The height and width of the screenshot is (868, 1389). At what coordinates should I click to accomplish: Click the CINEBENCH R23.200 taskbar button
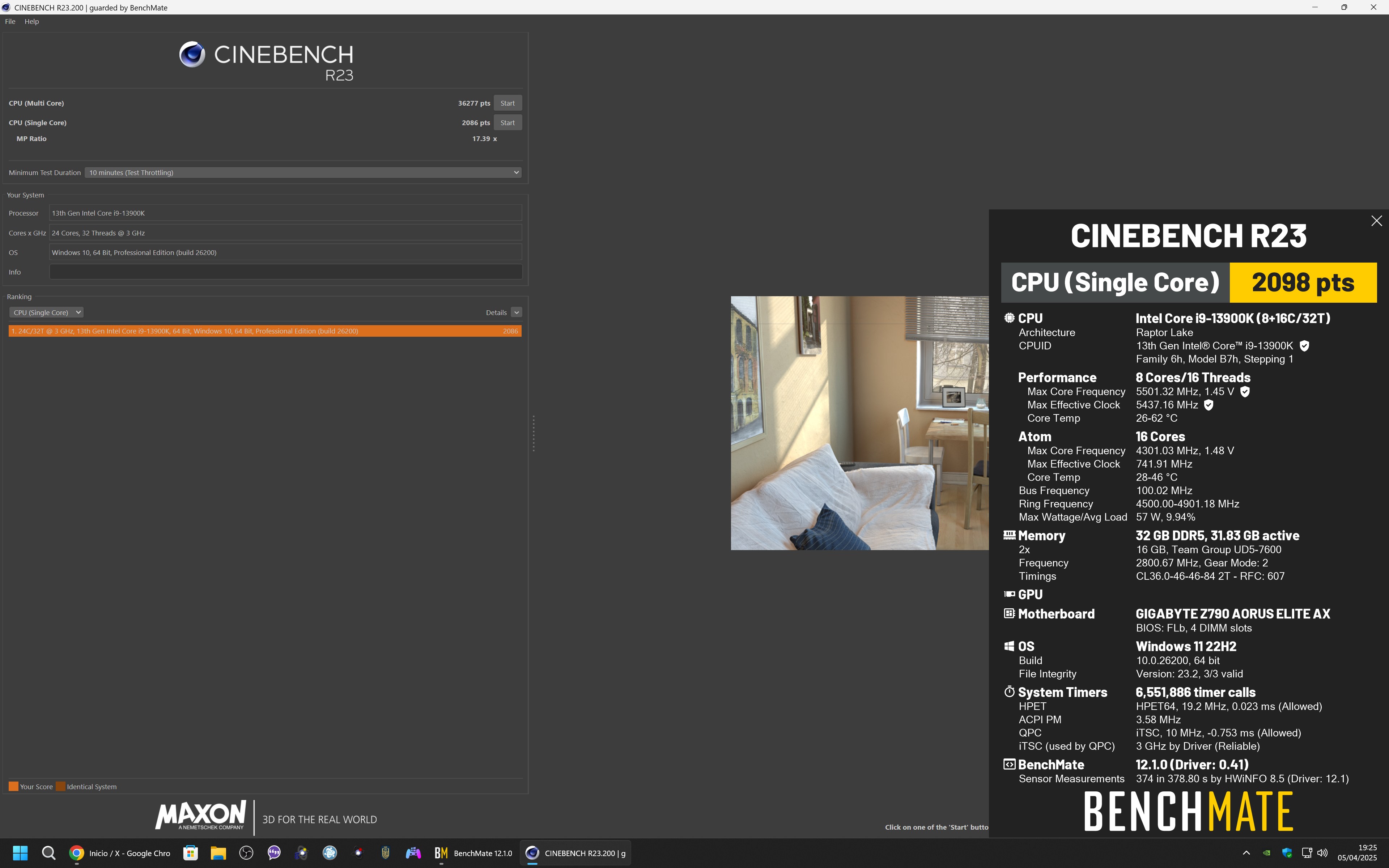tap(575, 853)
